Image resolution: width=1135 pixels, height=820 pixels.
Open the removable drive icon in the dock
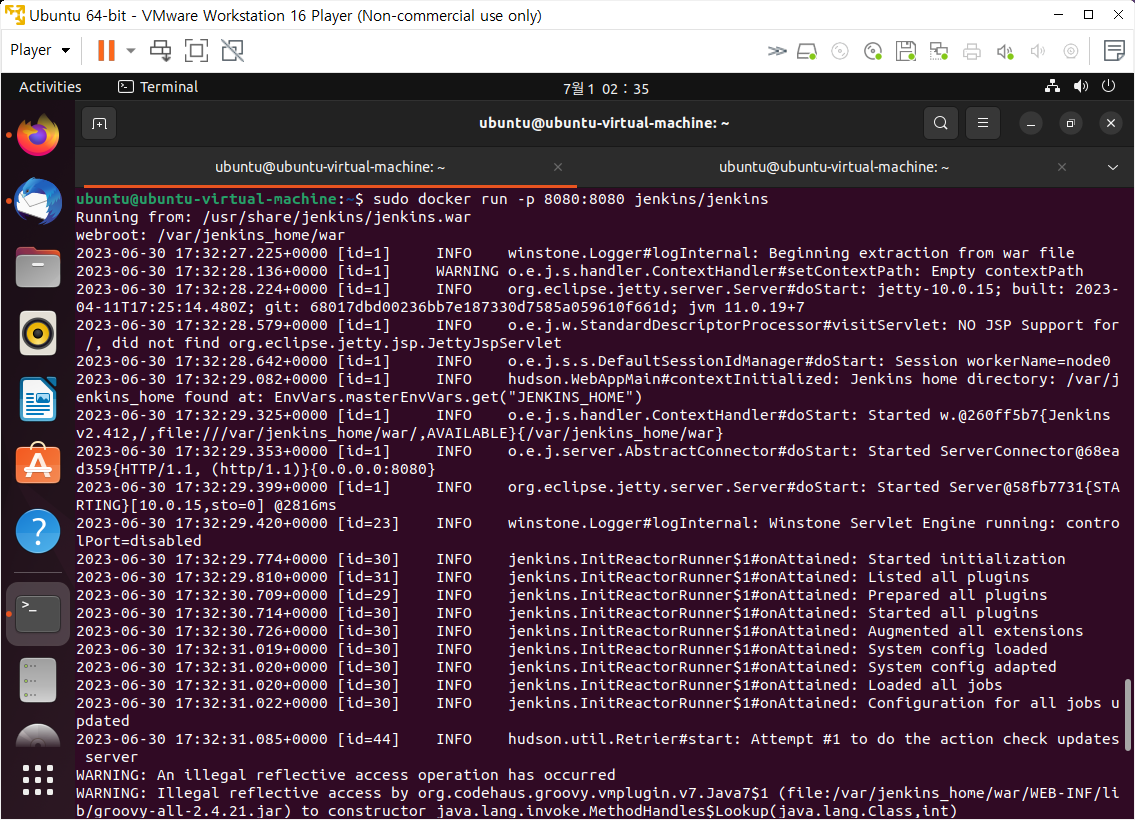coord(38,680)
